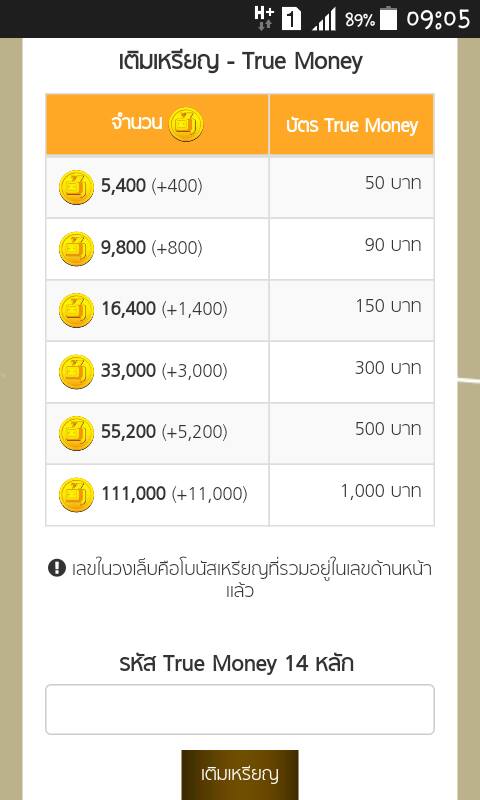Click the True Money 14-digit code field
The width and height of the screenshot is (480, 800).
(240, 709)
